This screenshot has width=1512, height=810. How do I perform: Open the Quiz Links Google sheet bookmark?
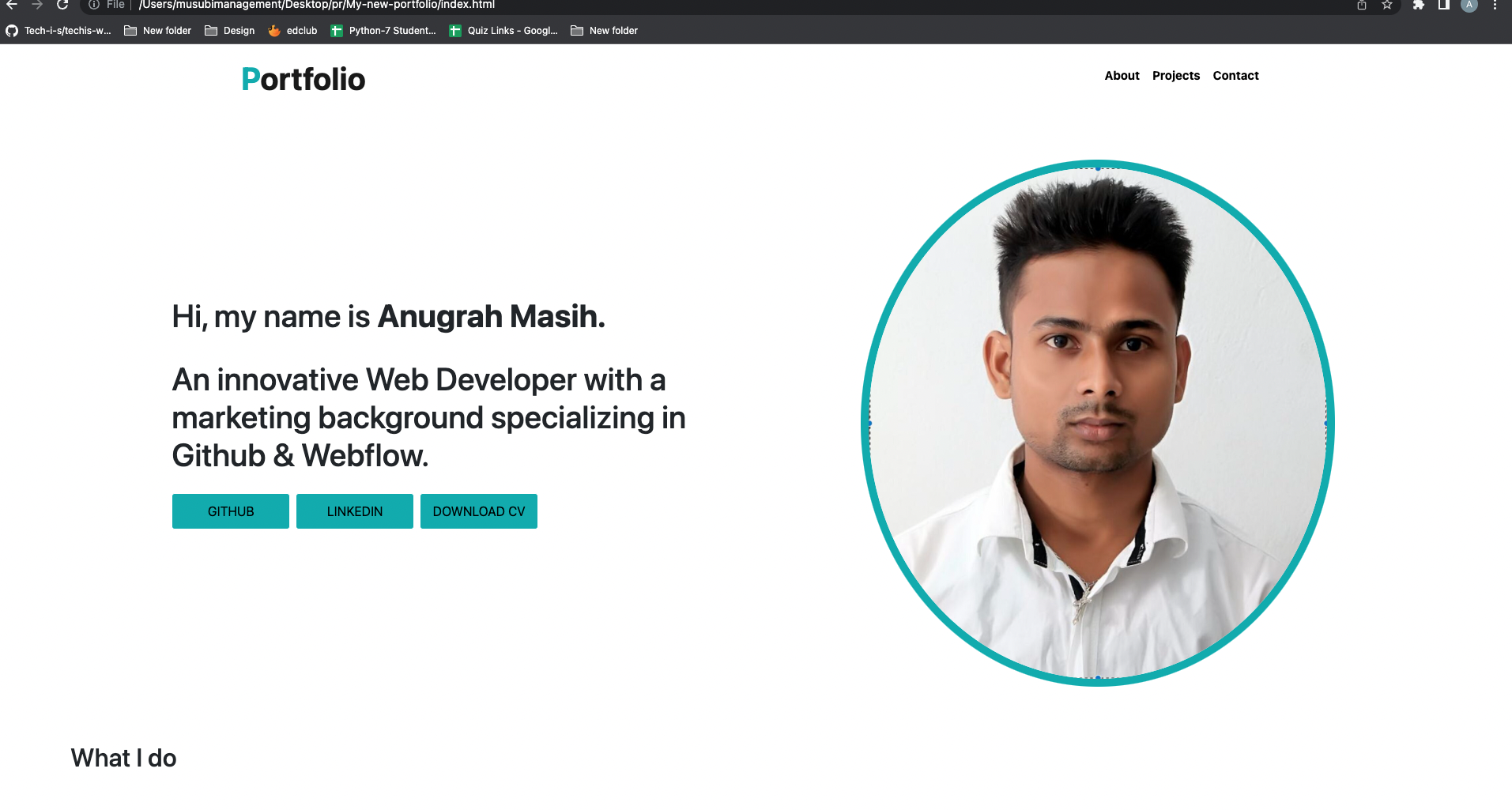pyautogui.click(x=503, y=31)
